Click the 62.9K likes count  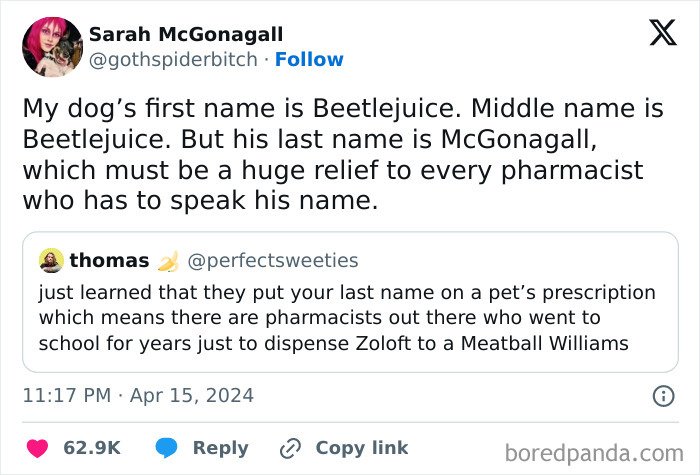click(x=92, y=447)
